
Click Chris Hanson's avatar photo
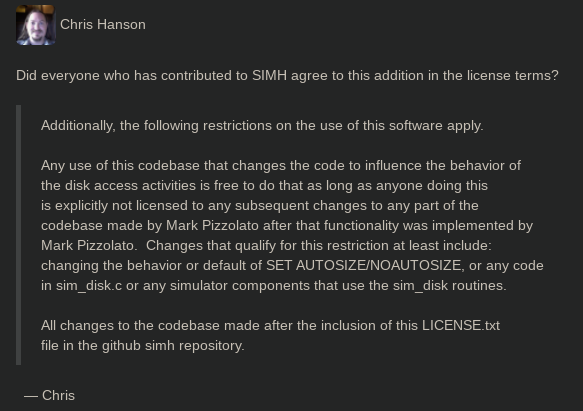(x=36, y=25)
